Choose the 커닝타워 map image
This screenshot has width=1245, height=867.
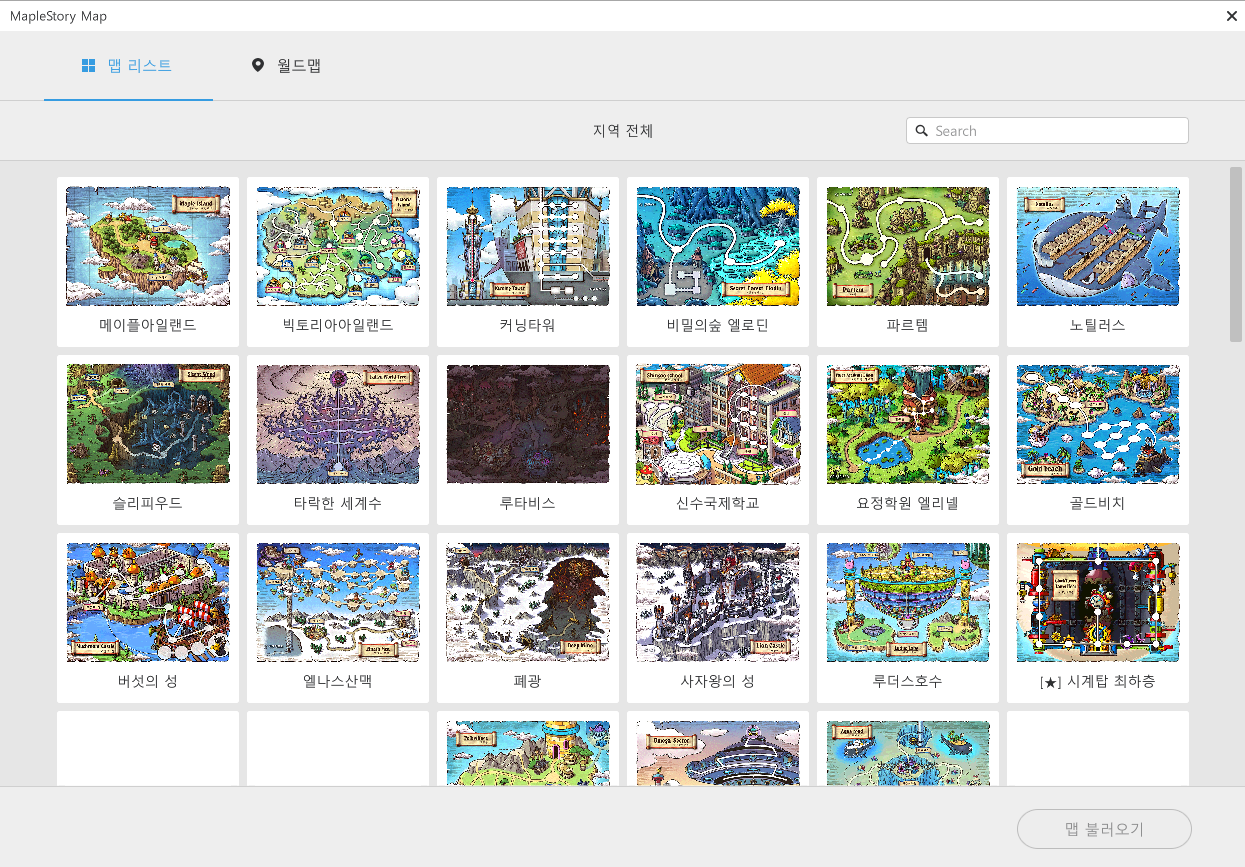528,246
